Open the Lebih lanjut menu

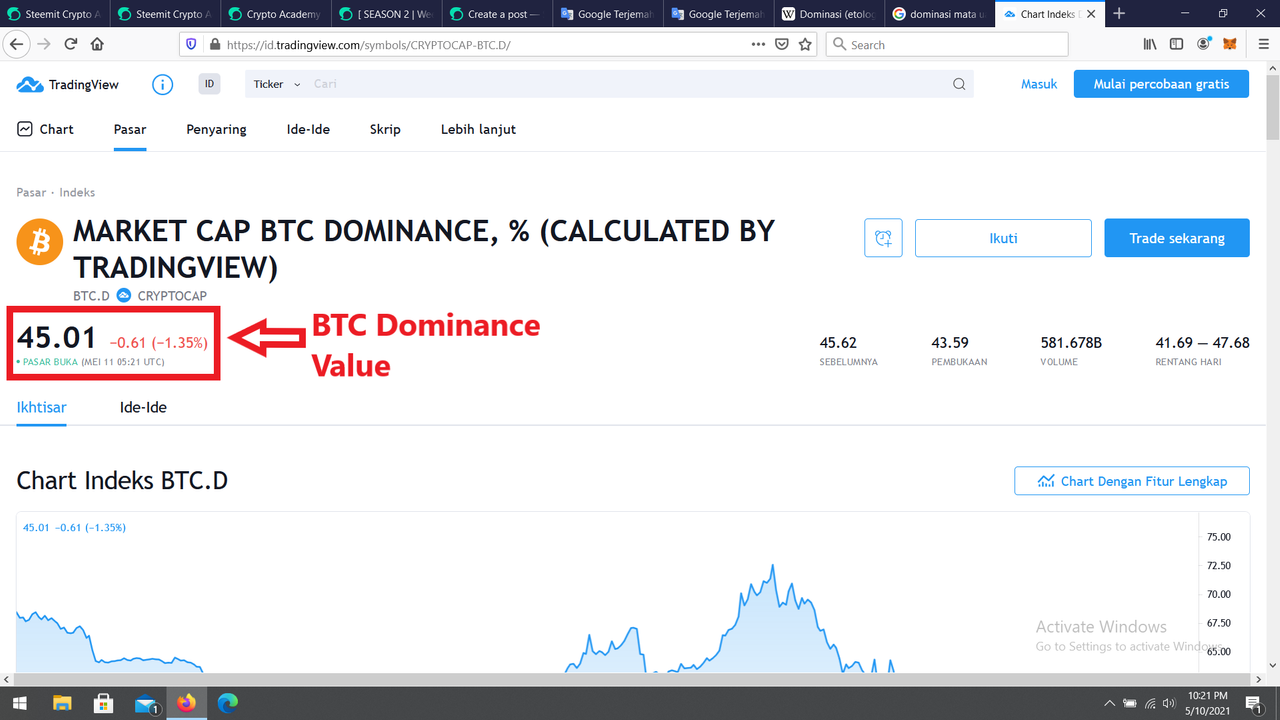[x=478, y=129]
